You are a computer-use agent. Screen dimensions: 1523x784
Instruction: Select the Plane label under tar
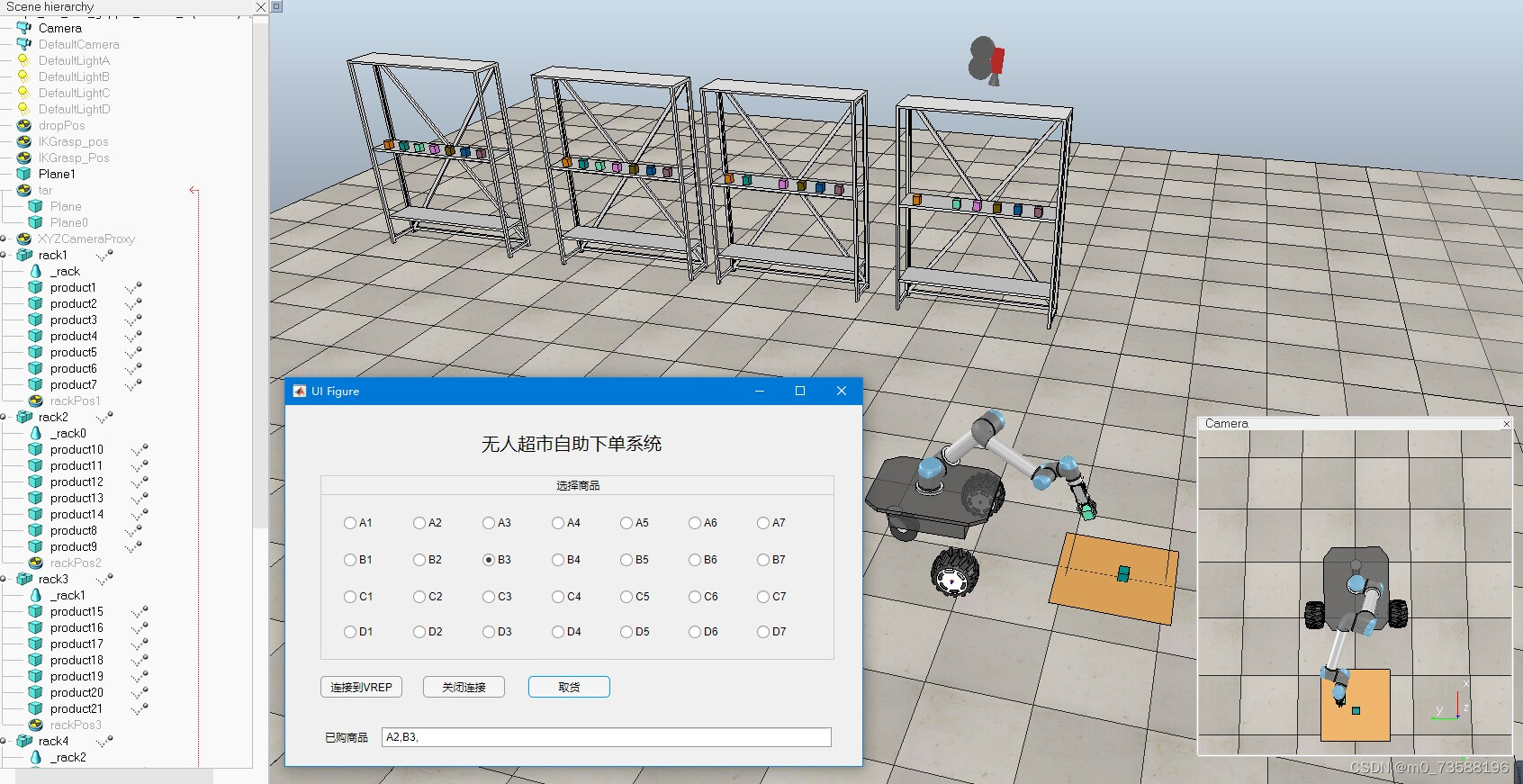66,206
